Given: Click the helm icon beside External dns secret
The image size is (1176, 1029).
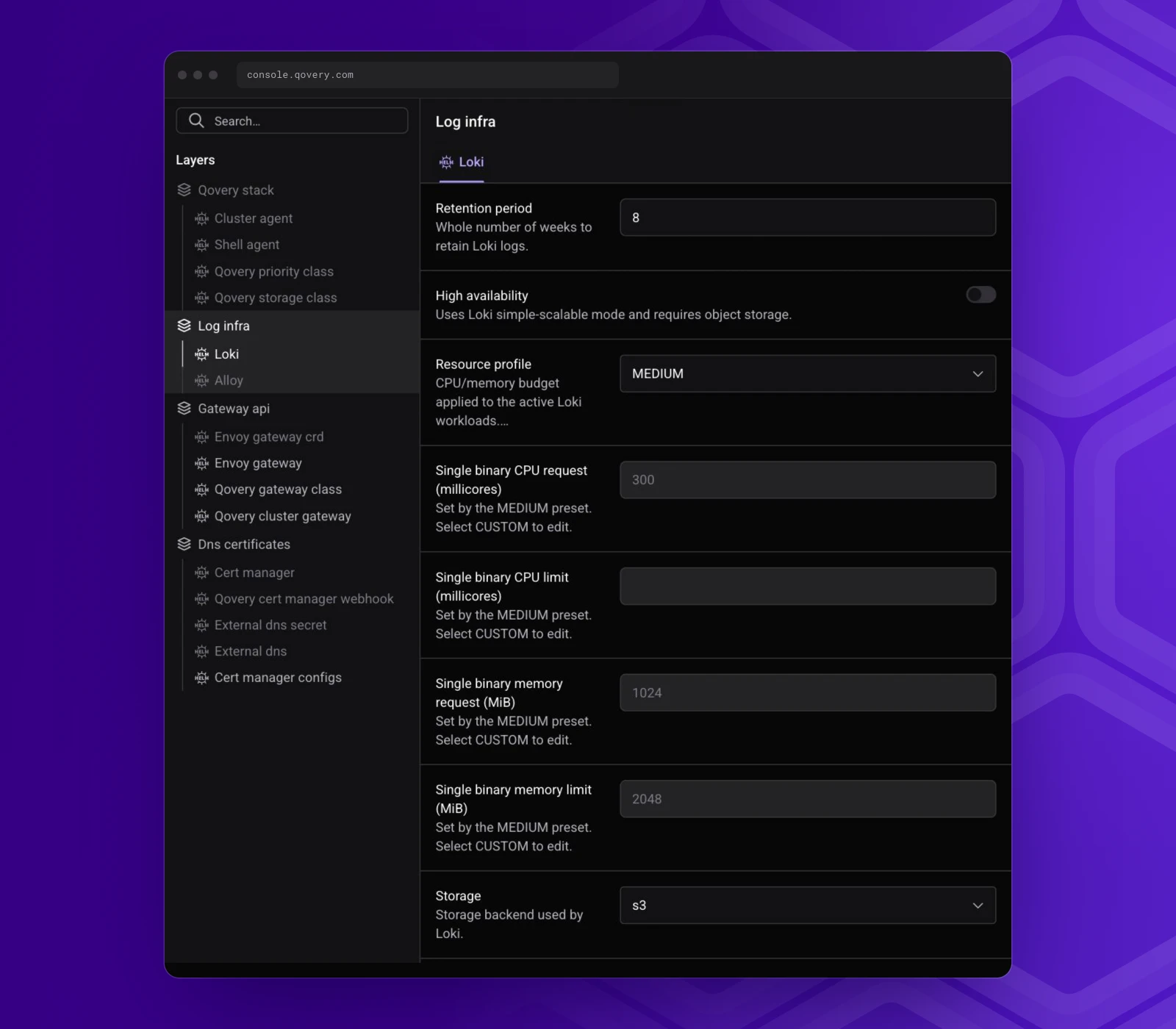Looking at the screenshot, I should [201, 625].
